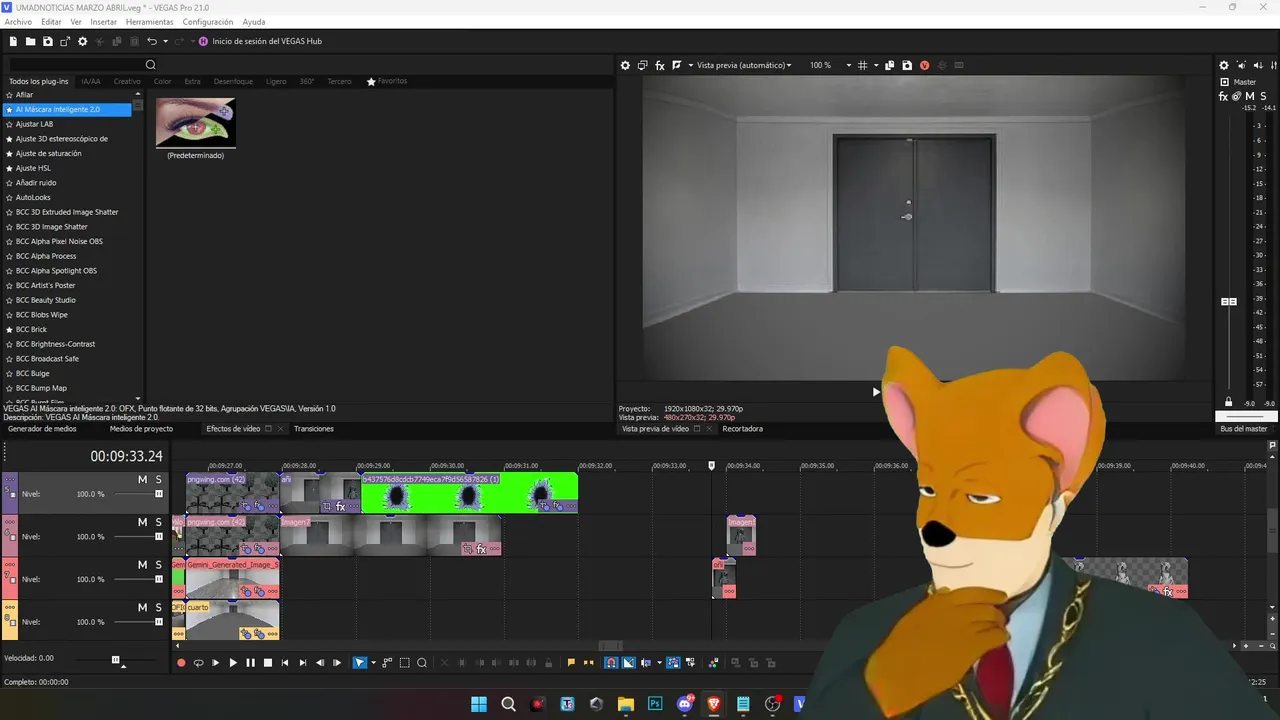Open preview properties gear in video preview

pos(625,65)
